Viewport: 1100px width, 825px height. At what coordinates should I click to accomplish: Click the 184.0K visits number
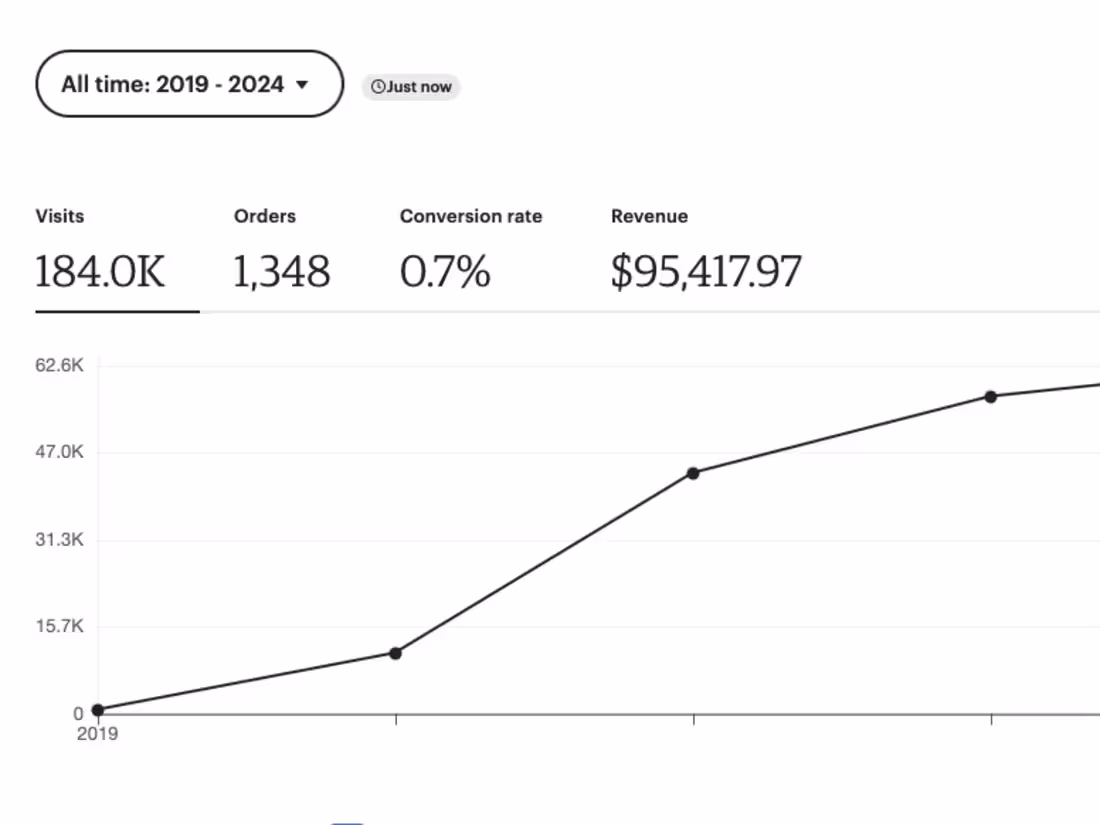click(x=100, y=268)
